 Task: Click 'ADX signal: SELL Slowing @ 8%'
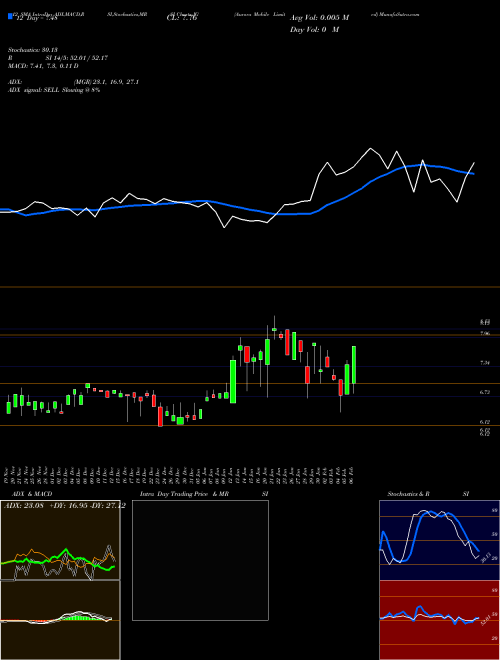[x=54, y=90]
